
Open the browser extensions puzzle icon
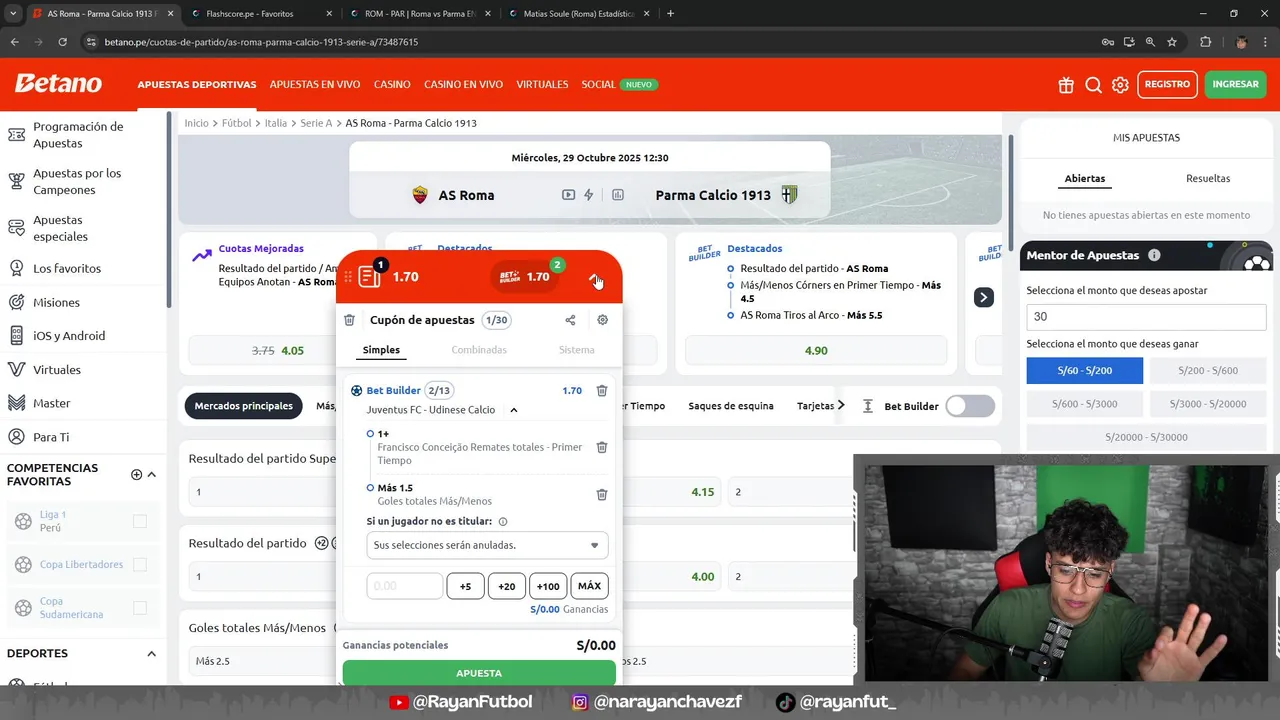1205,42
